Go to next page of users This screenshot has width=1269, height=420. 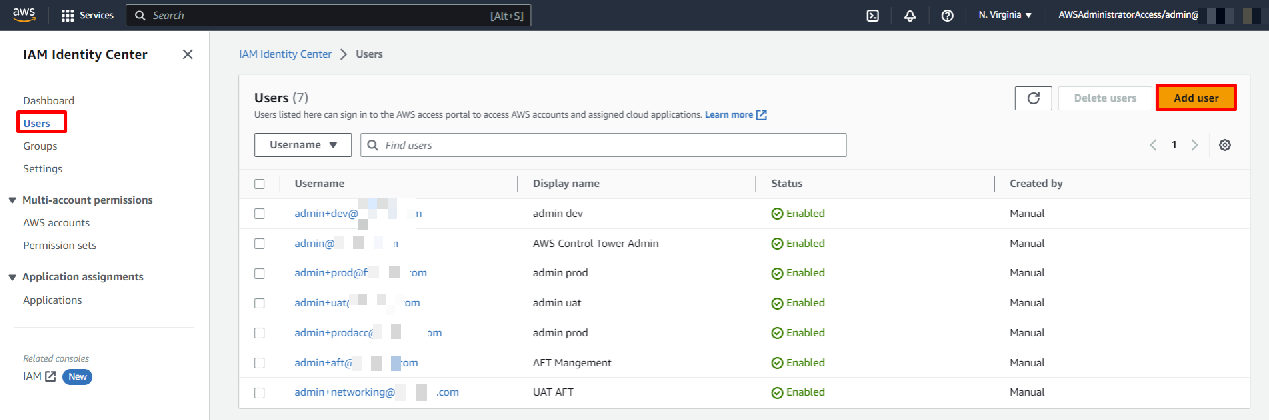[x=1194, y=145]
